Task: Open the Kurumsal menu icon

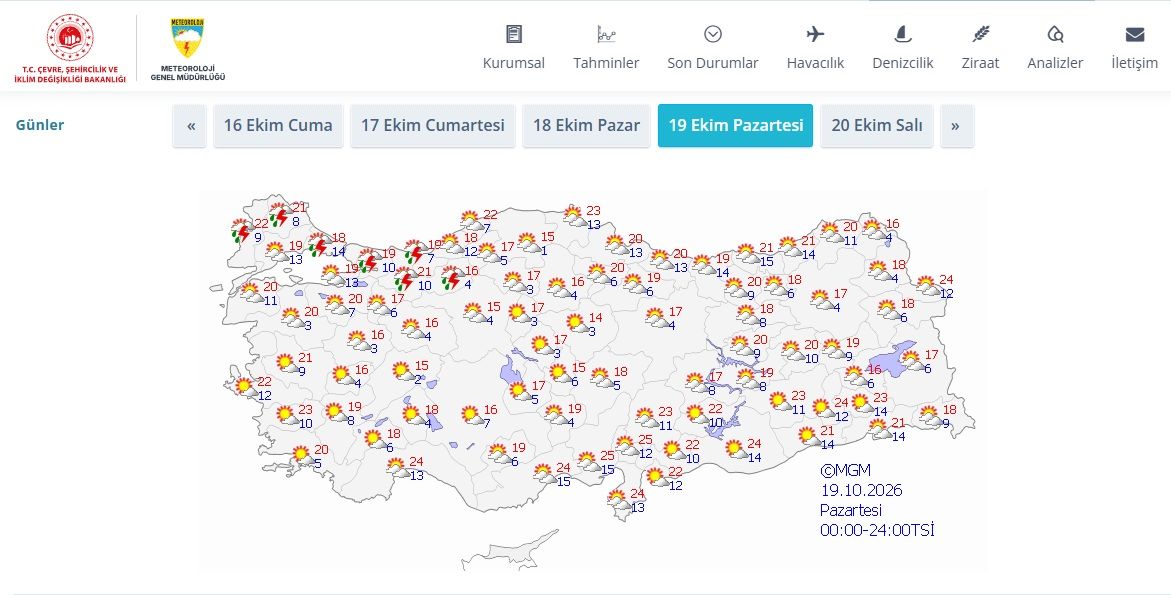Action: point(514,34)
